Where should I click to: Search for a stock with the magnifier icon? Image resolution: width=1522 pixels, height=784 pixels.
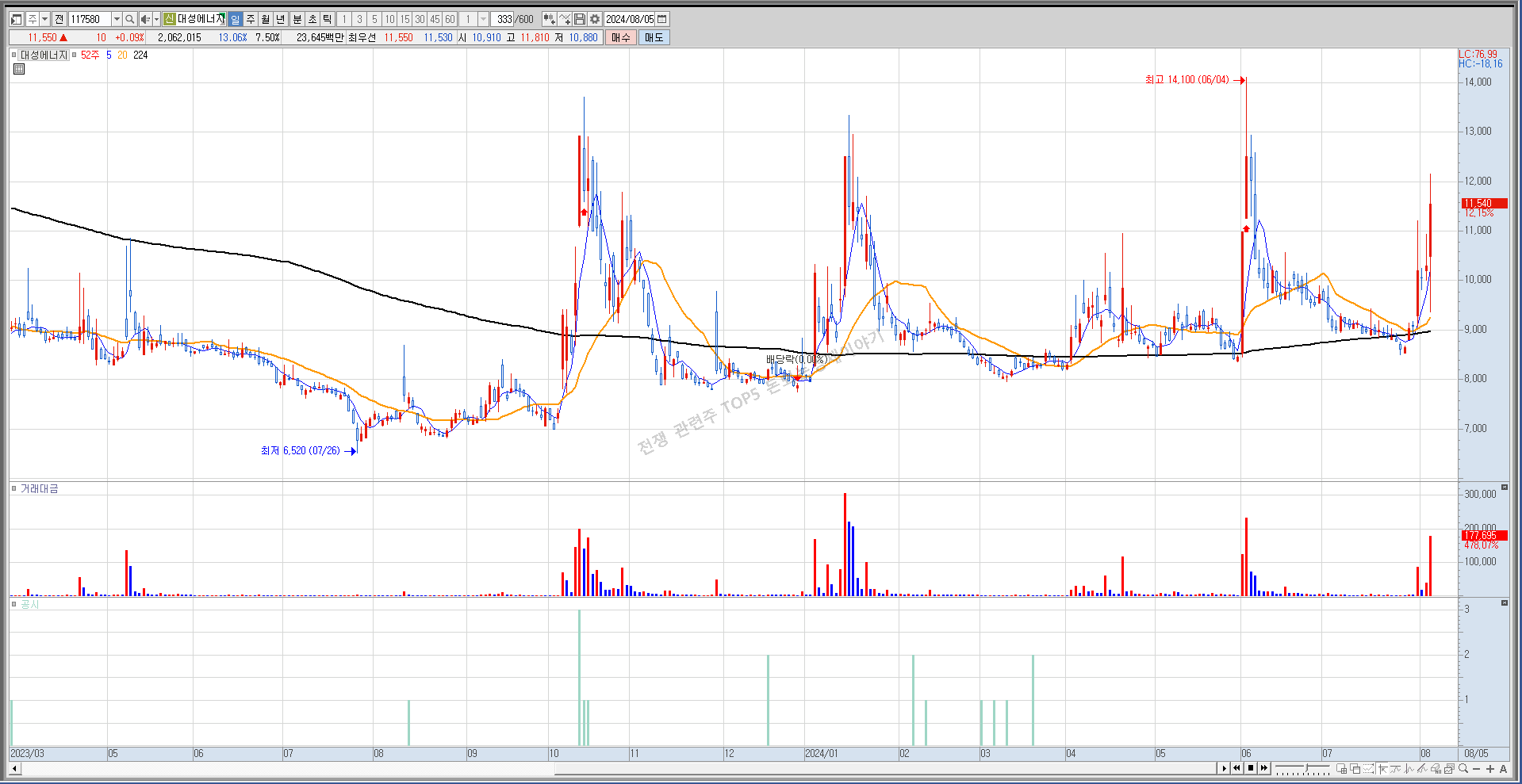tap(129, 19)
